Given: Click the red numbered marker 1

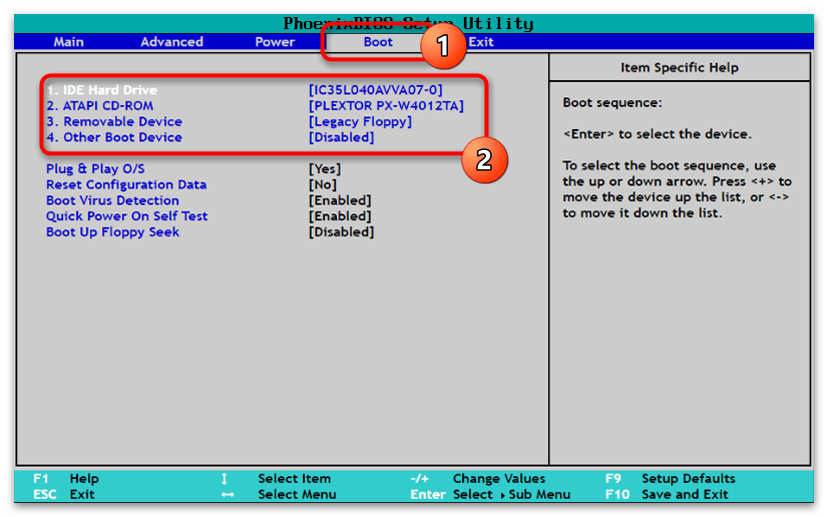Looking at the screenshot, I should click(439, 44).
